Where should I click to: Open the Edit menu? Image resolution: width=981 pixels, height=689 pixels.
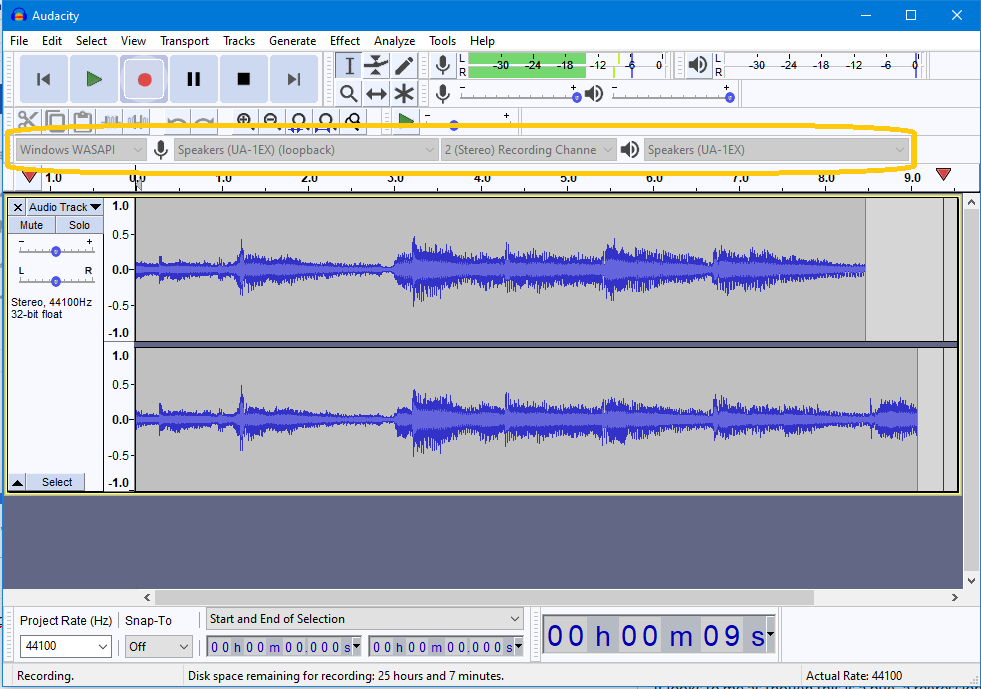[52, 41]
